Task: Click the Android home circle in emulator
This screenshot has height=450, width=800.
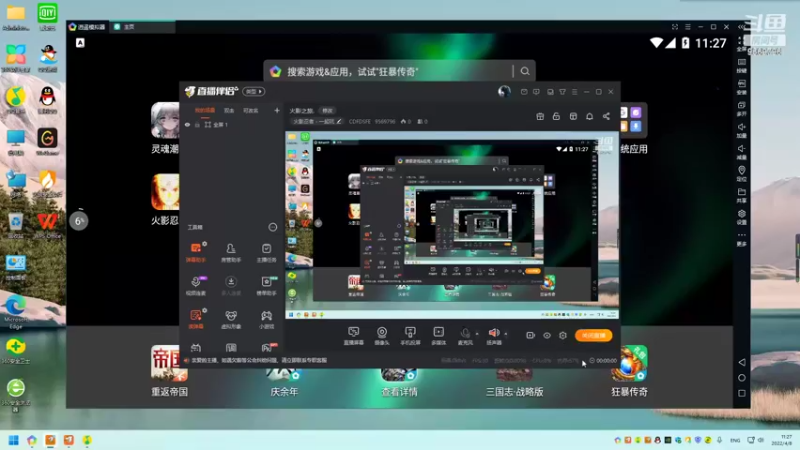Action: pyautogui.click(x=742, y=378)
